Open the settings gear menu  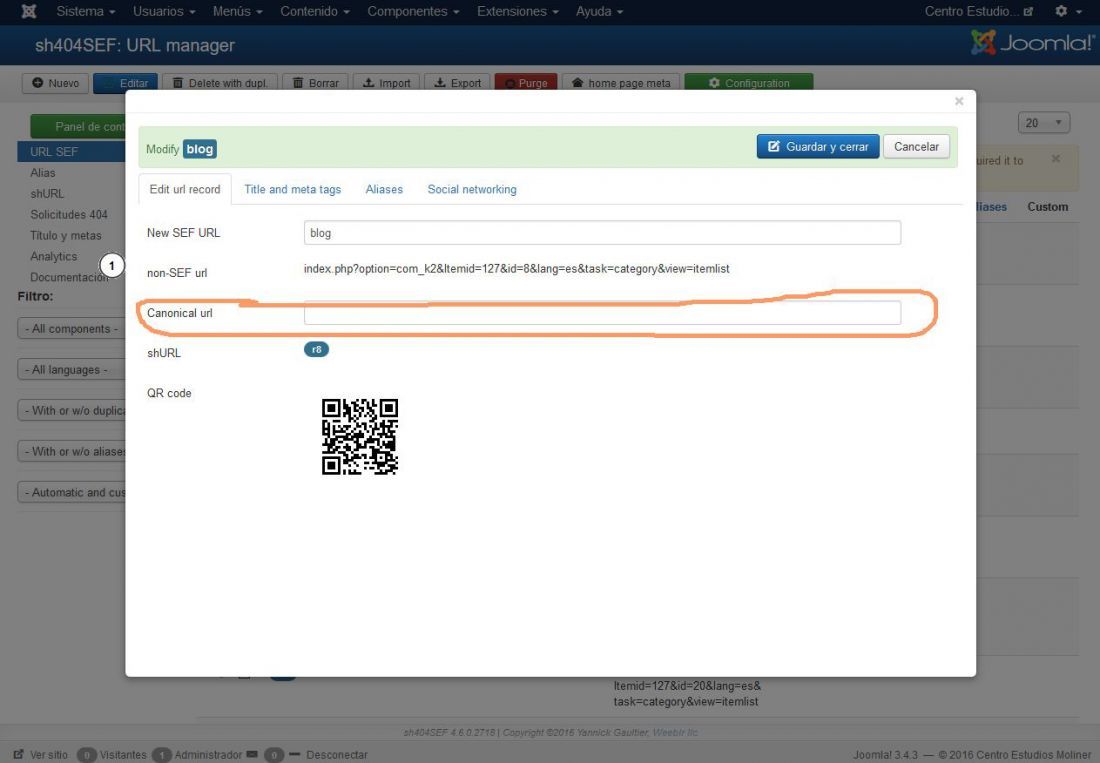click(x=1068, y=11)
